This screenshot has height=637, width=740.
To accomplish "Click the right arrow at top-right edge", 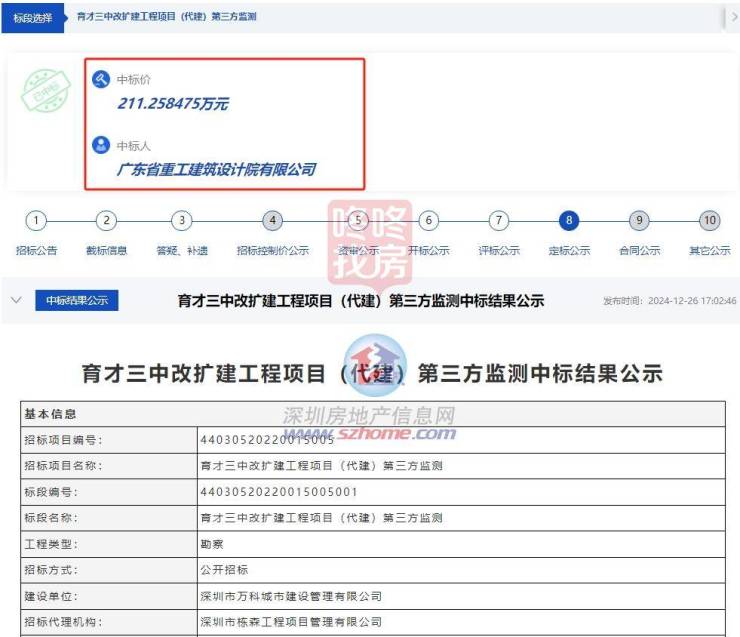I will 734,17.
